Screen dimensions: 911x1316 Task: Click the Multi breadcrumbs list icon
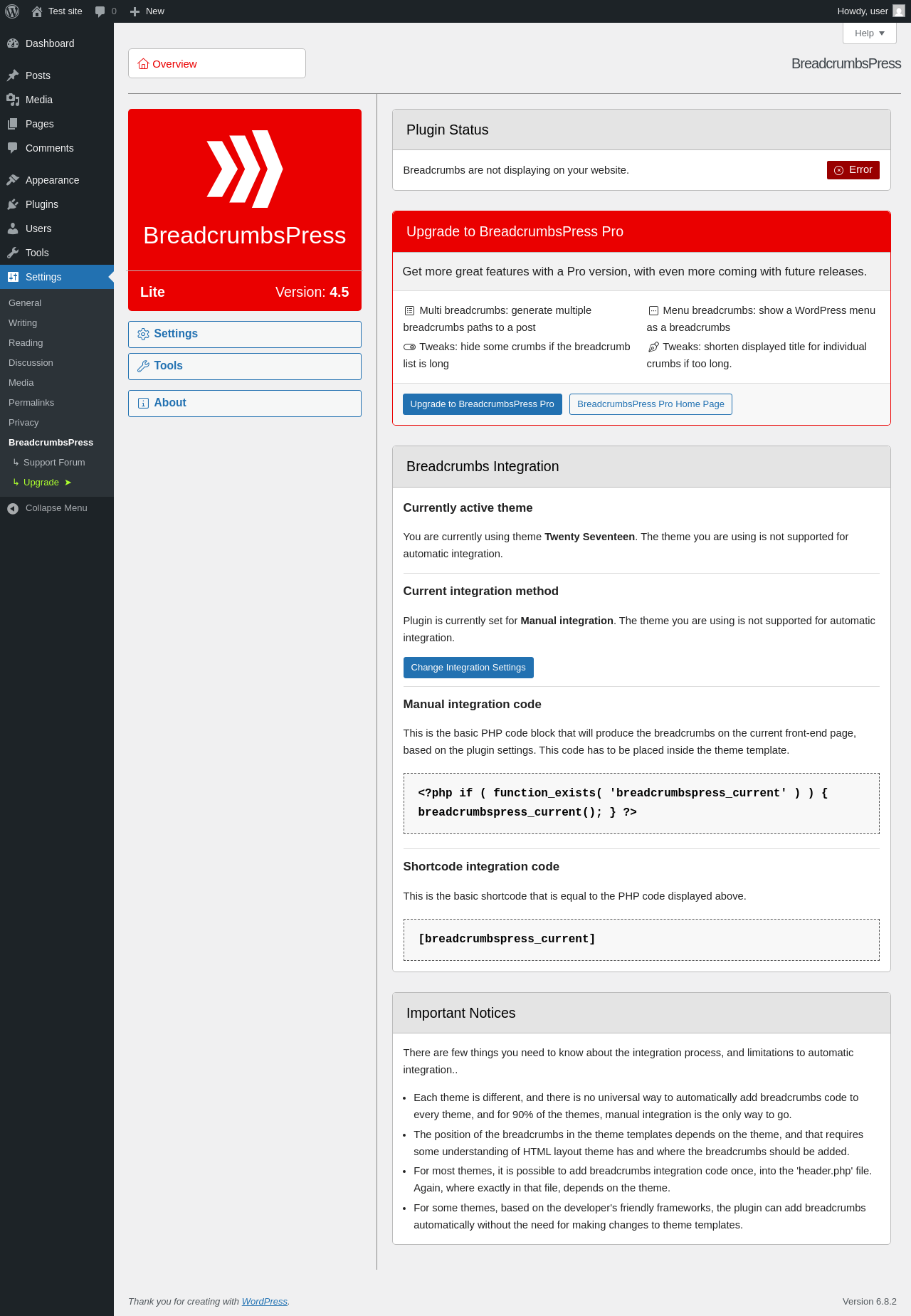410,311
